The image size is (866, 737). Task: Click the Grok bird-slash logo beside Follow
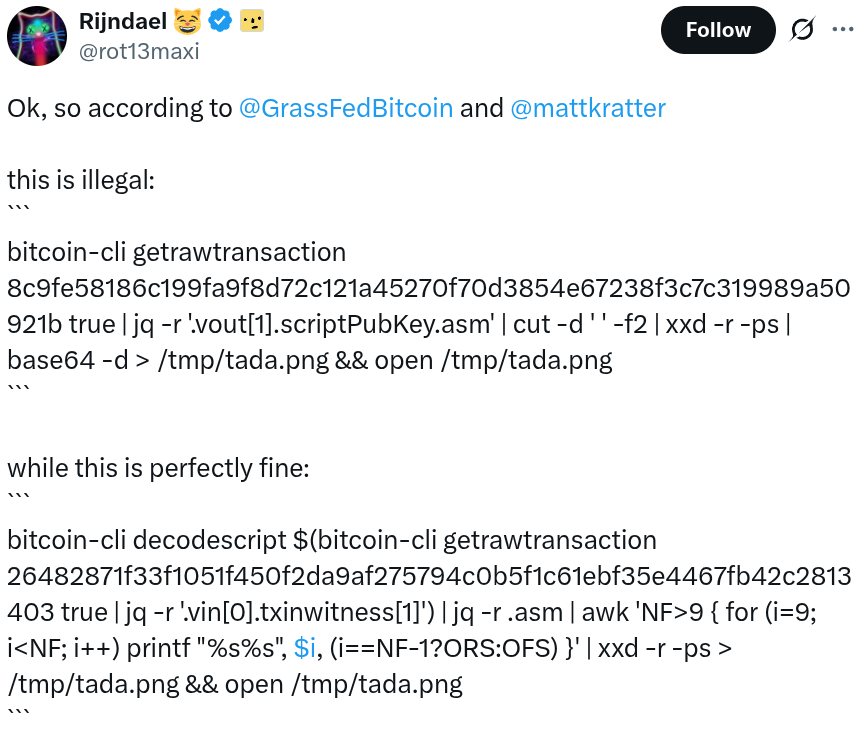(x=803, y=30)
